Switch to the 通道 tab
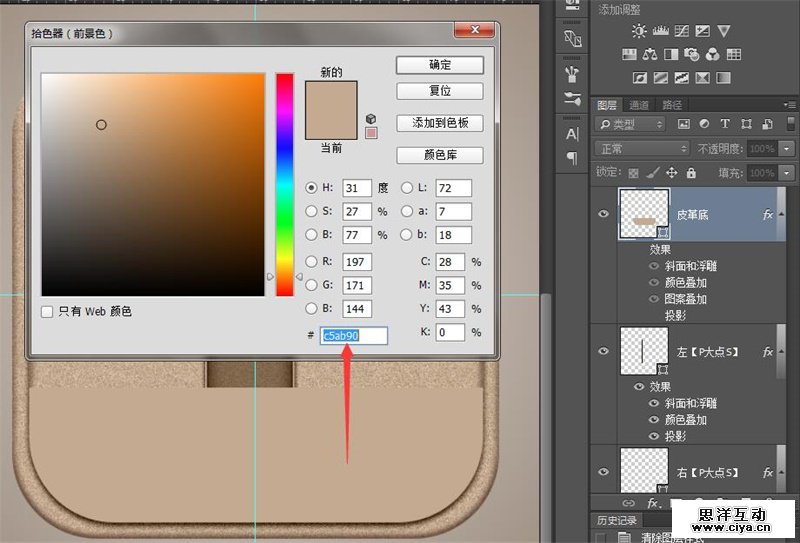 (639, 105)
